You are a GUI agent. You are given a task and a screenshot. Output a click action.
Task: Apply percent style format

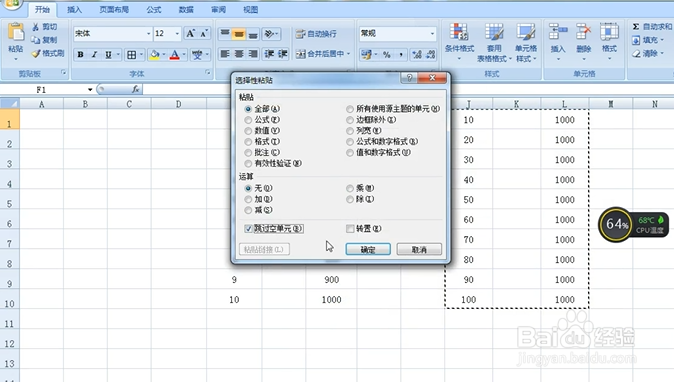pyautogui.click(x=387, y=55)
